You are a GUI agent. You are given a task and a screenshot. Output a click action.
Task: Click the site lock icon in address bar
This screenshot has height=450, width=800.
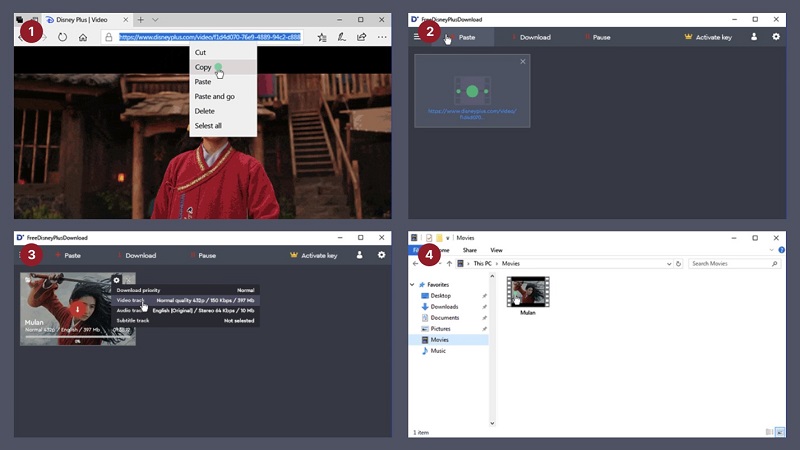tap(109, 37)
